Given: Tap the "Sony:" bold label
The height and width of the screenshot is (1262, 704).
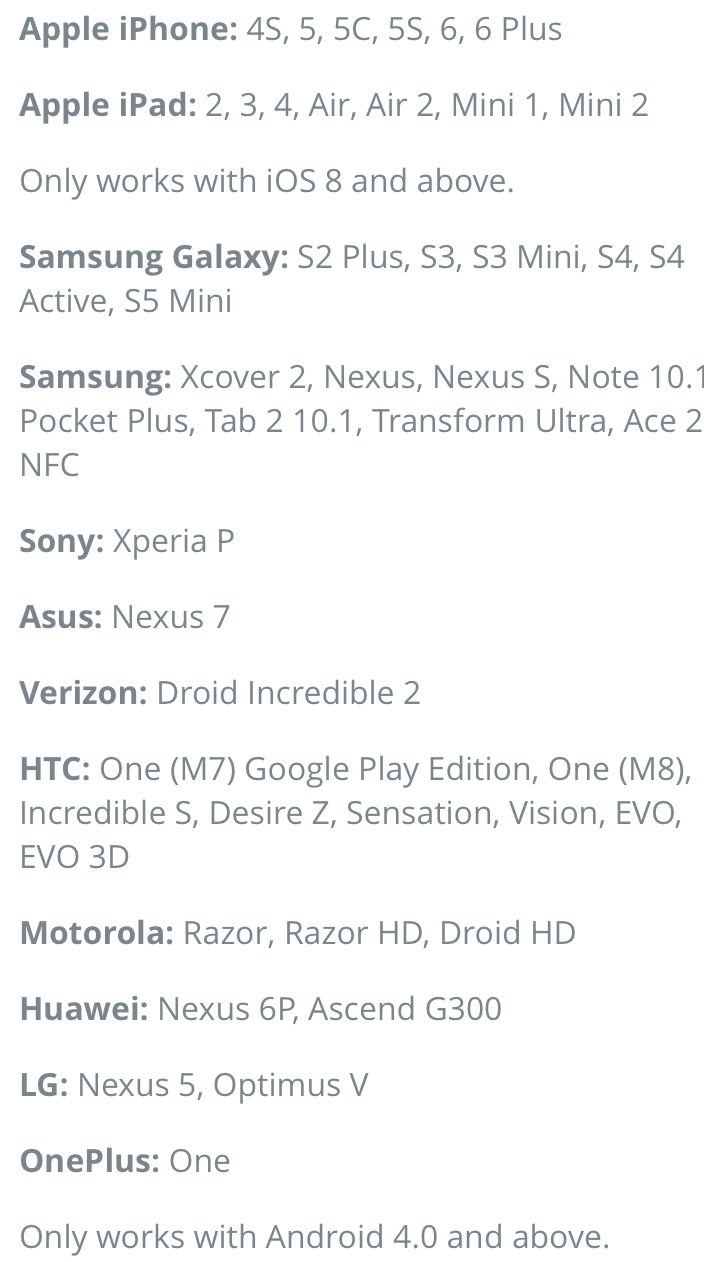Looking at the screenshot, I should coord(61,541).
